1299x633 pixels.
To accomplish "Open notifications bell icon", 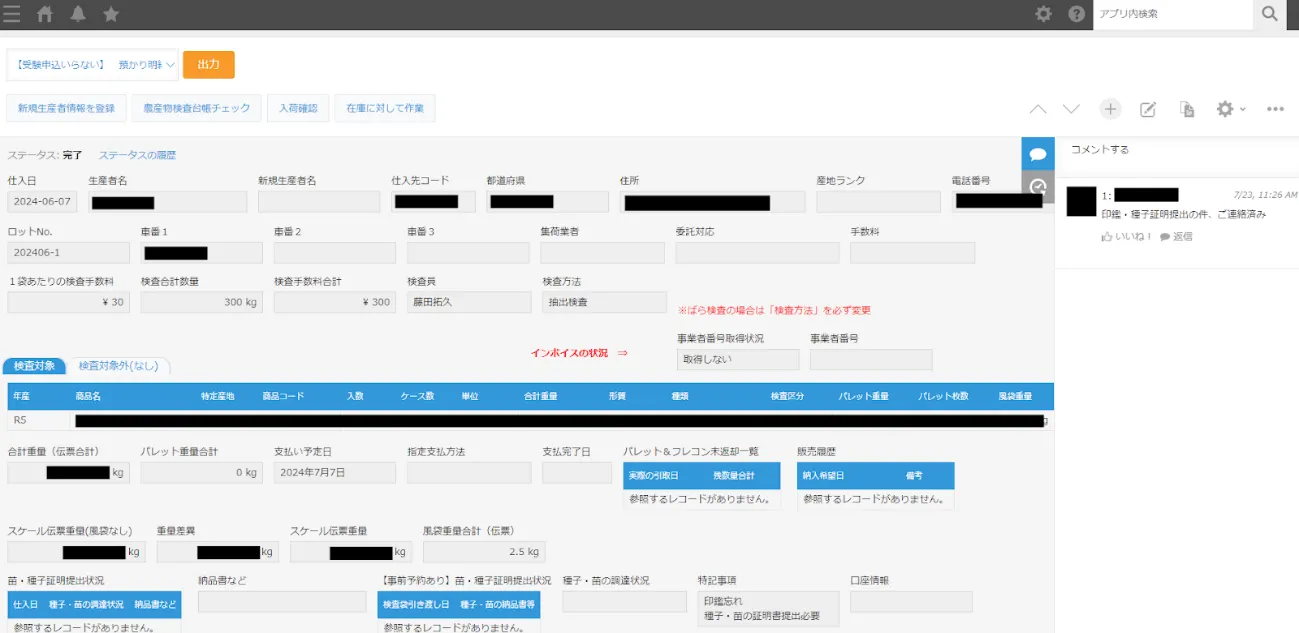I will click(78, 14).
